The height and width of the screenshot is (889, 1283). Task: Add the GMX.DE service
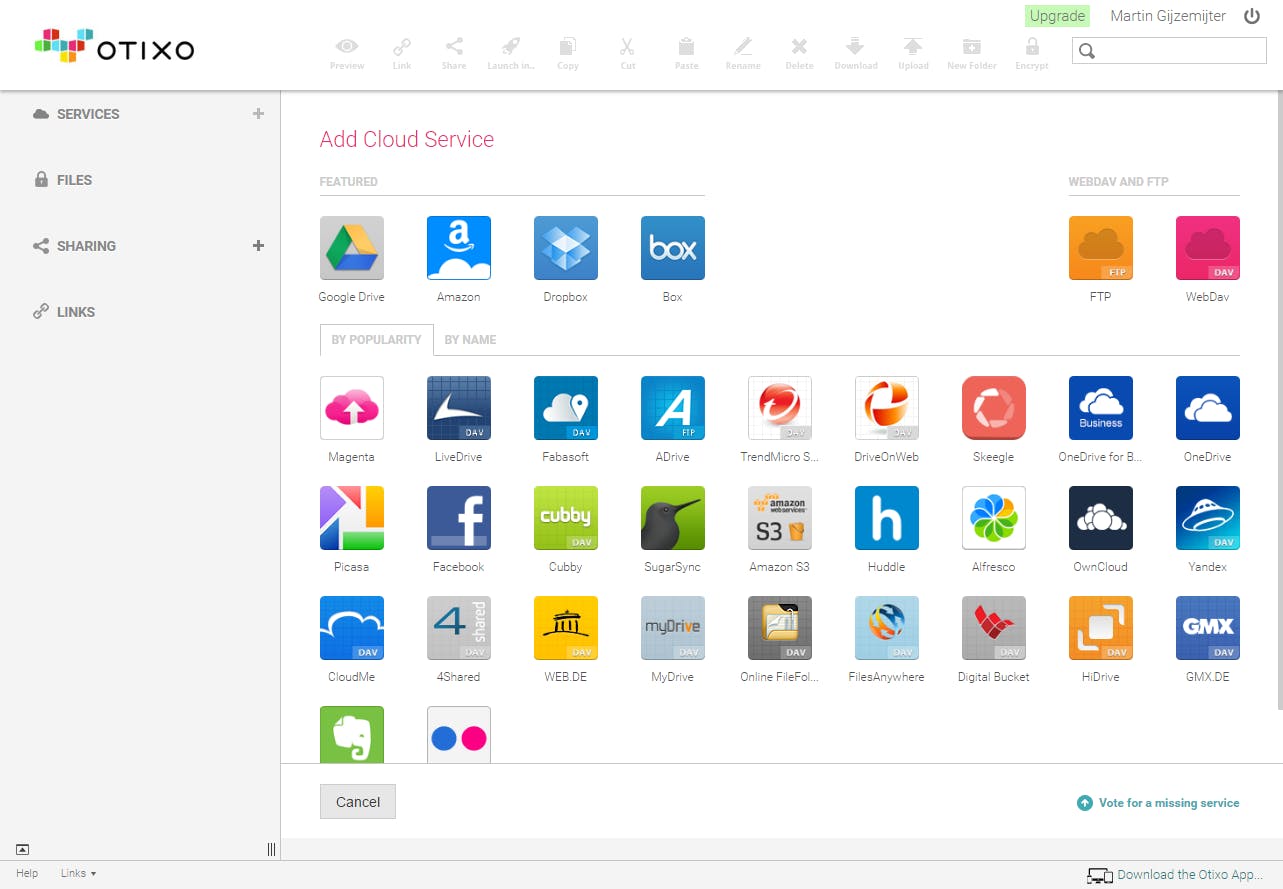tap(1207, 628)
